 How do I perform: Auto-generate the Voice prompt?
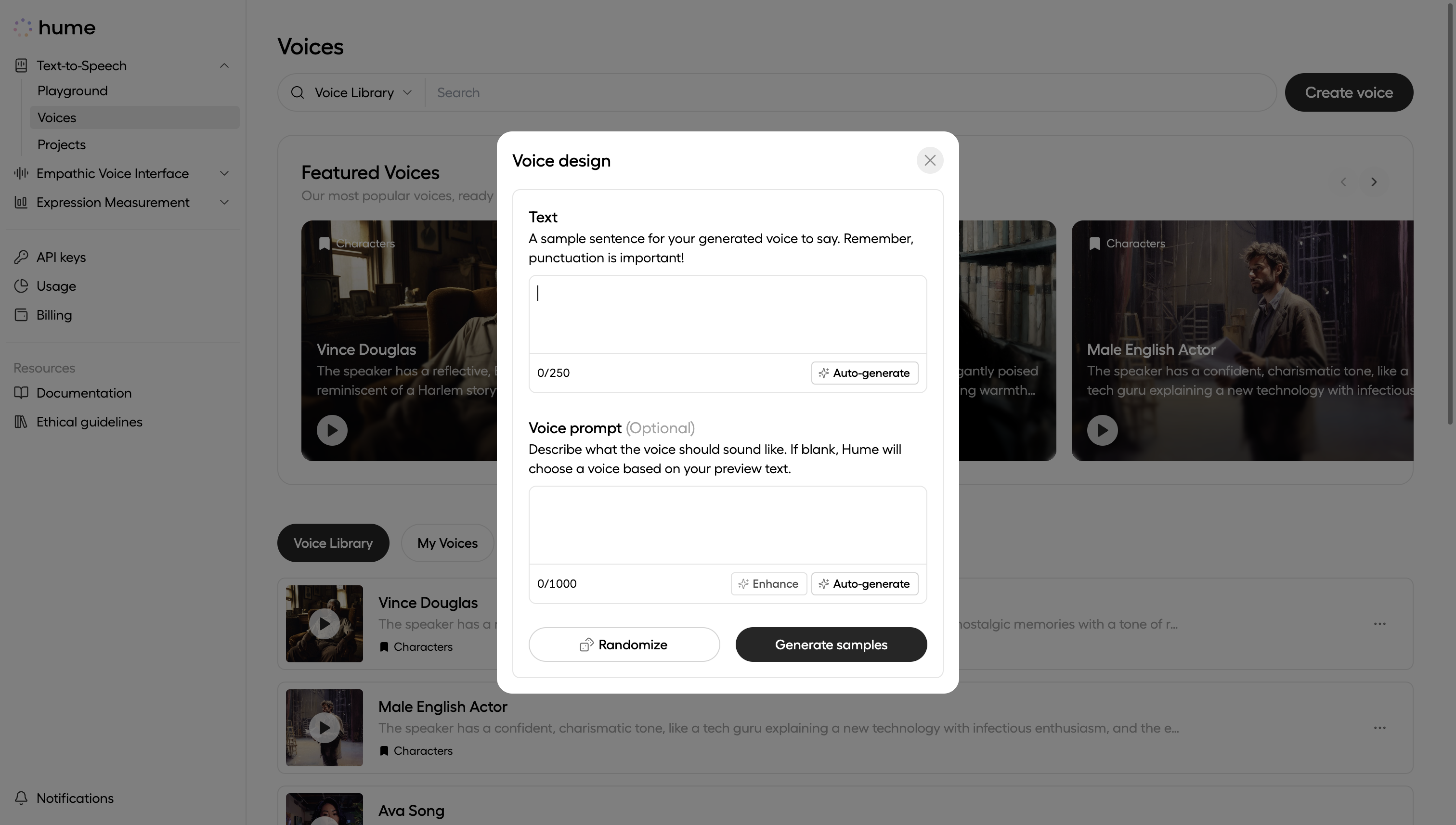864,584
